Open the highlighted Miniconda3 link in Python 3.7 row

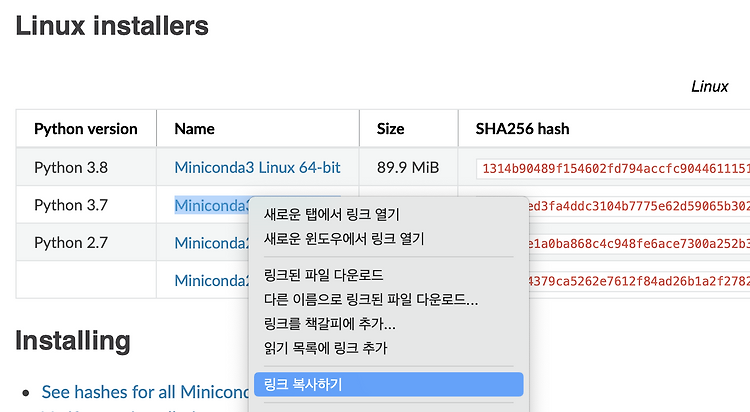[212, 205]
